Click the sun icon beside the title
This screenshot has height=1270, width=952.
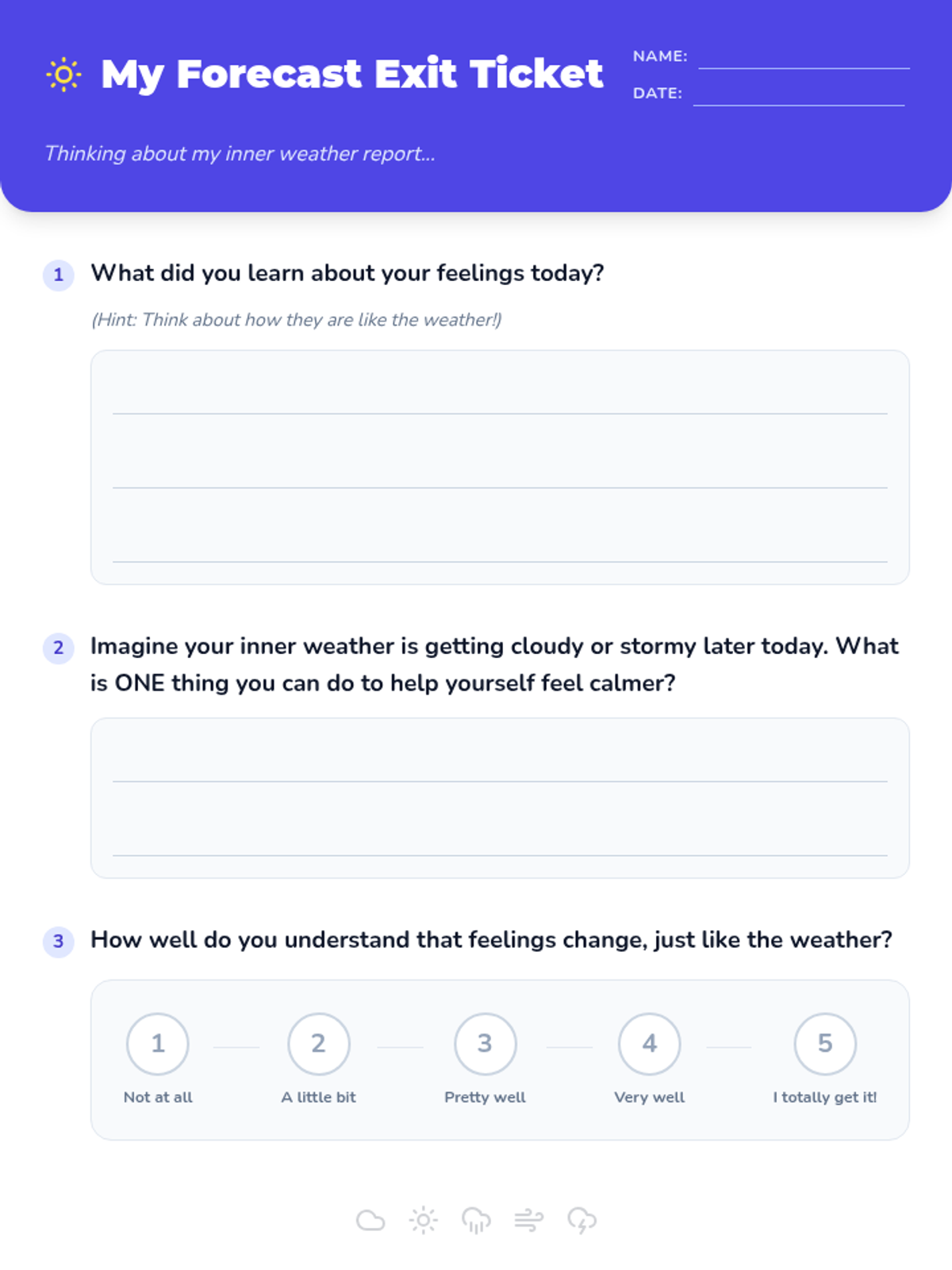[x=63, y=75]
